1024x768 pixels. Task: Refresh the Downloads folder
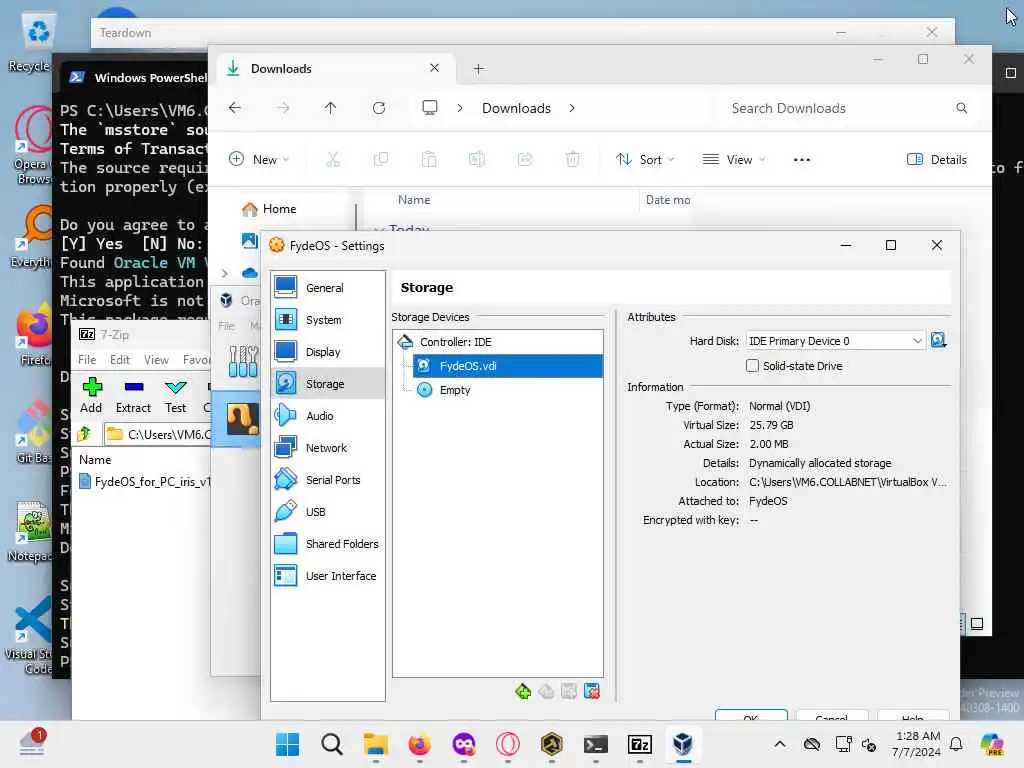tap(379, 108)
